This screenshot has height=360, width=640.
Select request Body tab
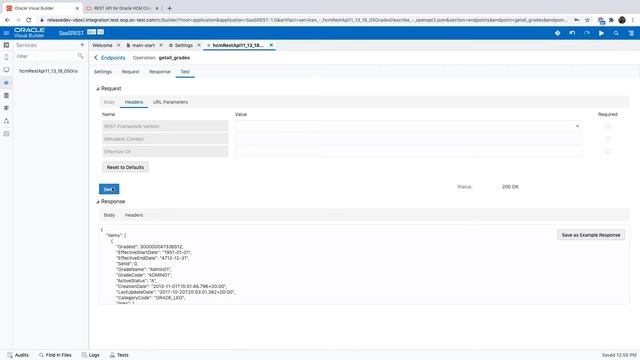coord(109,102)
